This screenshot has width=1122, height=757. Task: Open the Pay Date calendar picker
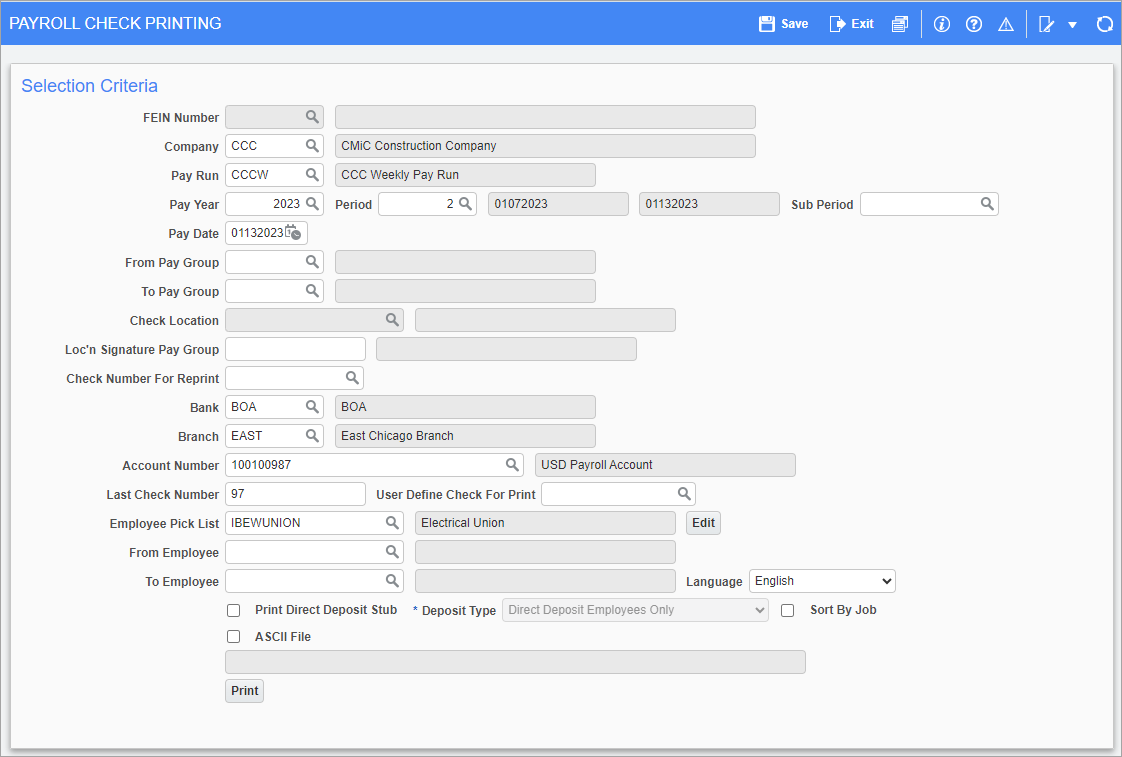point(293,233)
